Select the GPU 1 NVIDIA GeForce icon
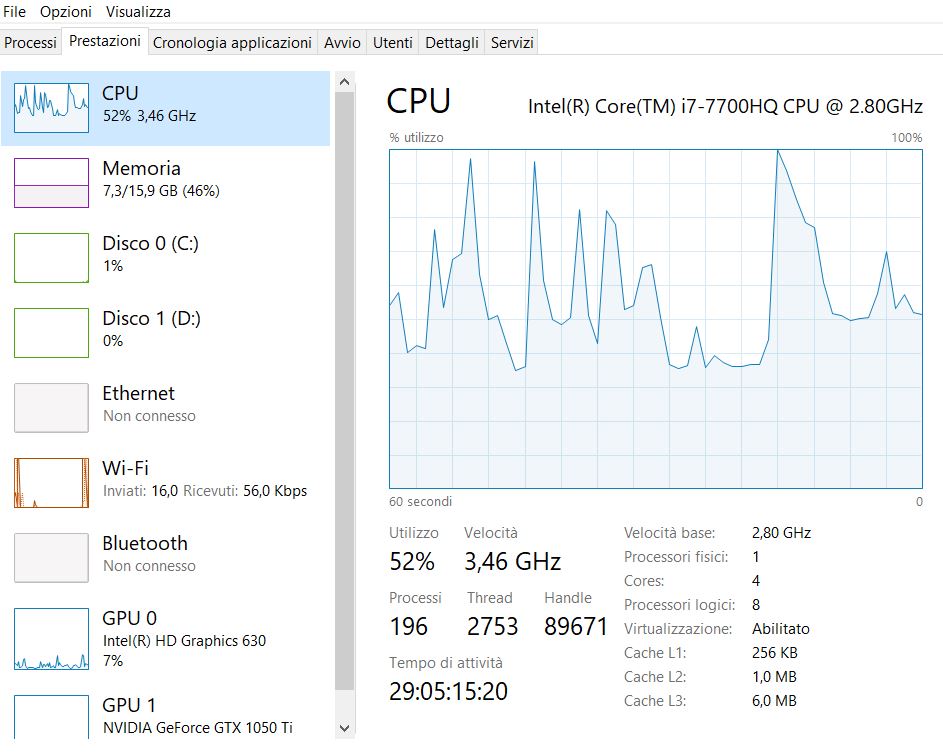 click(51, 717)
